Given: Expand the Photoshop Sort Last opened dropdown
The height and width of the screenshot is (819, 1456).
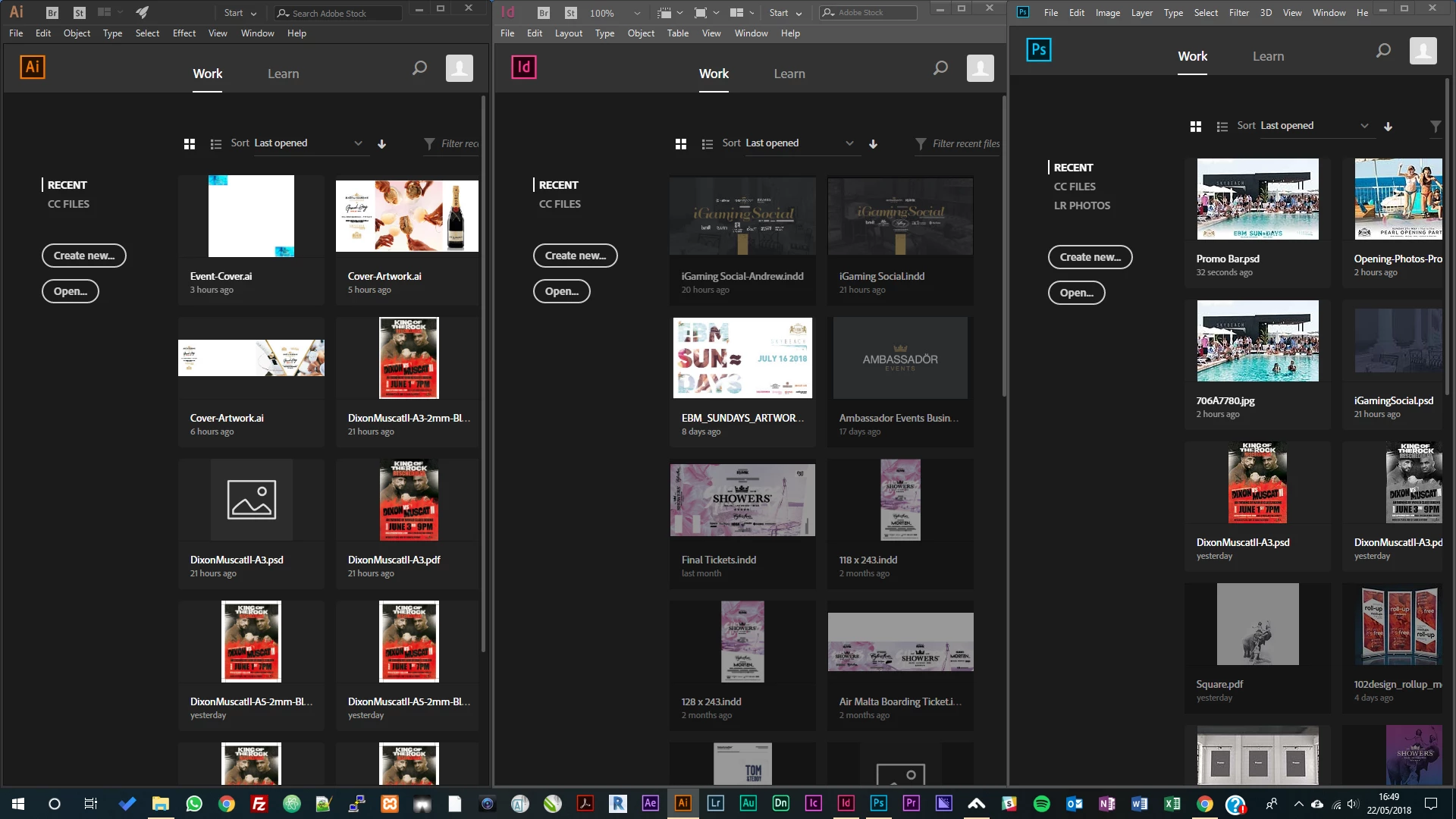Looking at the screenshot, I should [1364, 126].
